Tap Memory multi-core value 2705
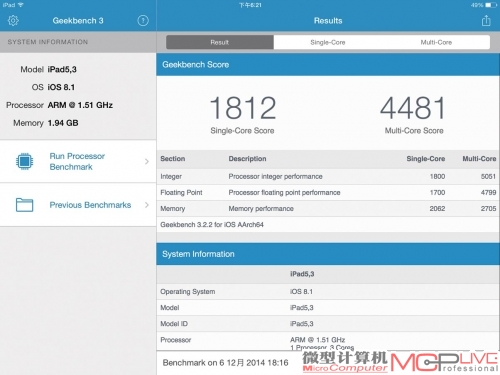500x375 pixels. [488, 208]
